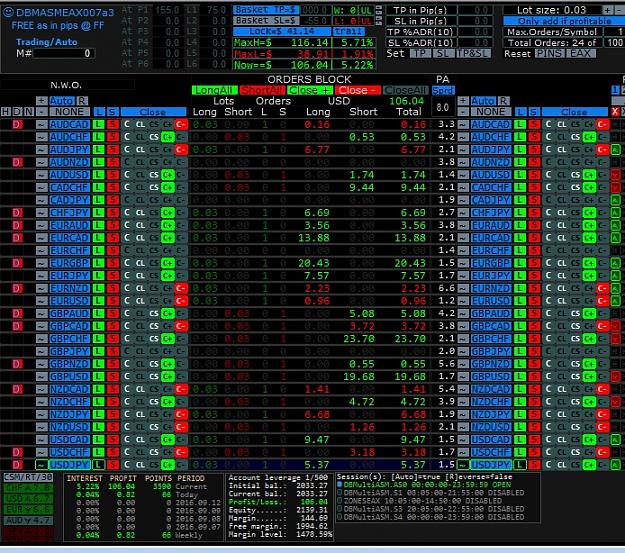Click the TP in Pip(s) value field
This screenshot has height=553, width=625.
click(475, 10)
